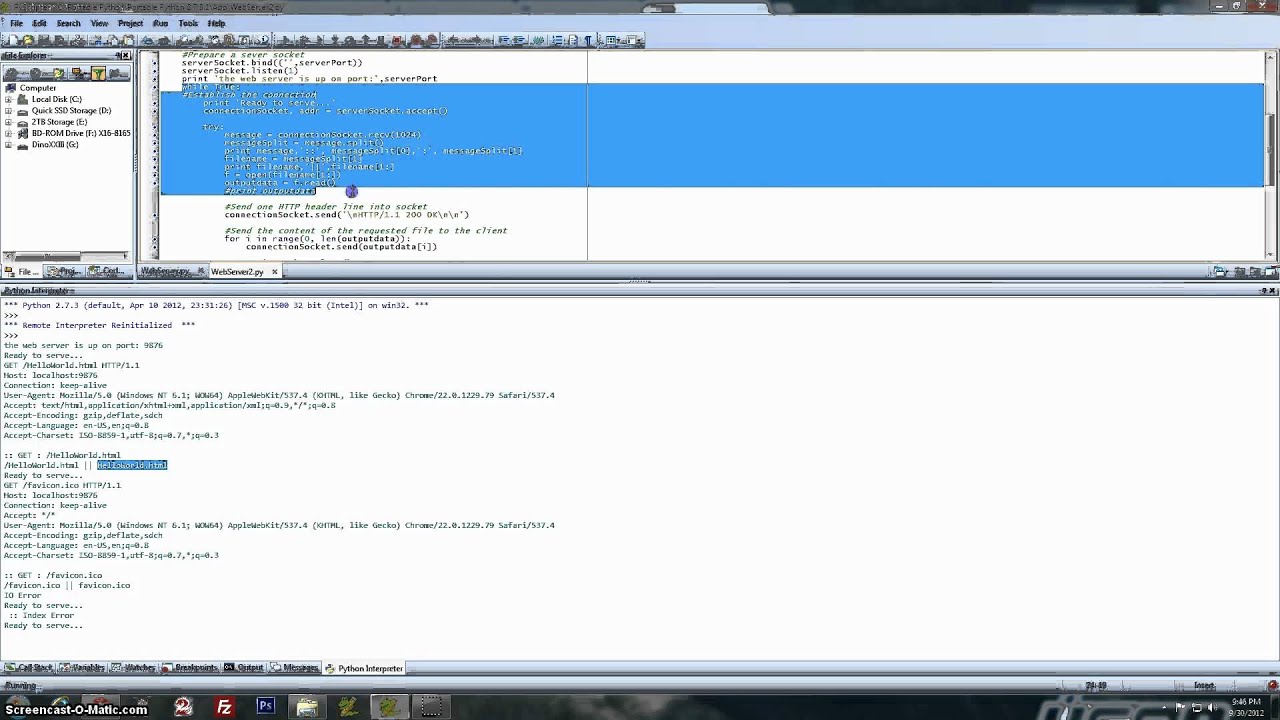Open FileZilla from the taskbar

(225, 707)
